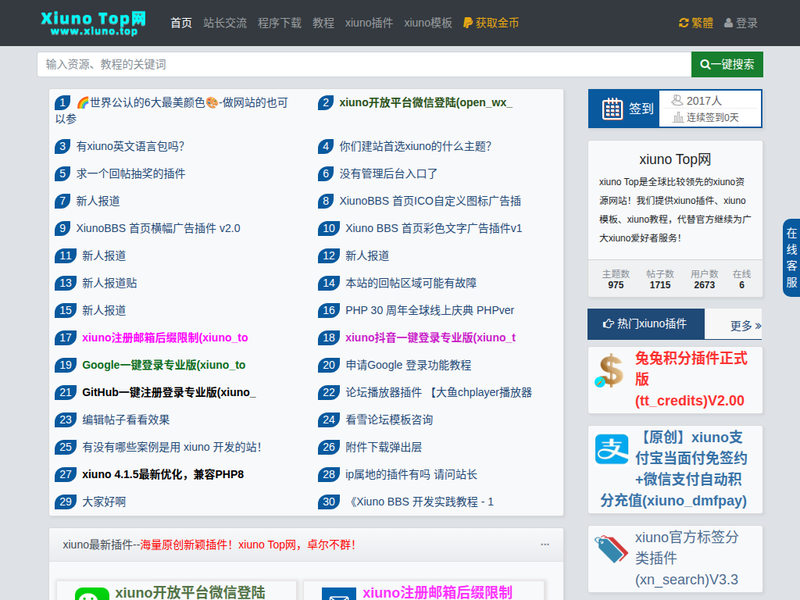Open xiuno 4.1.5最新优化,兼容PHP8 post
Viewport: 800px width, 600px height.
pyautogui.click(x=163, y=474)
